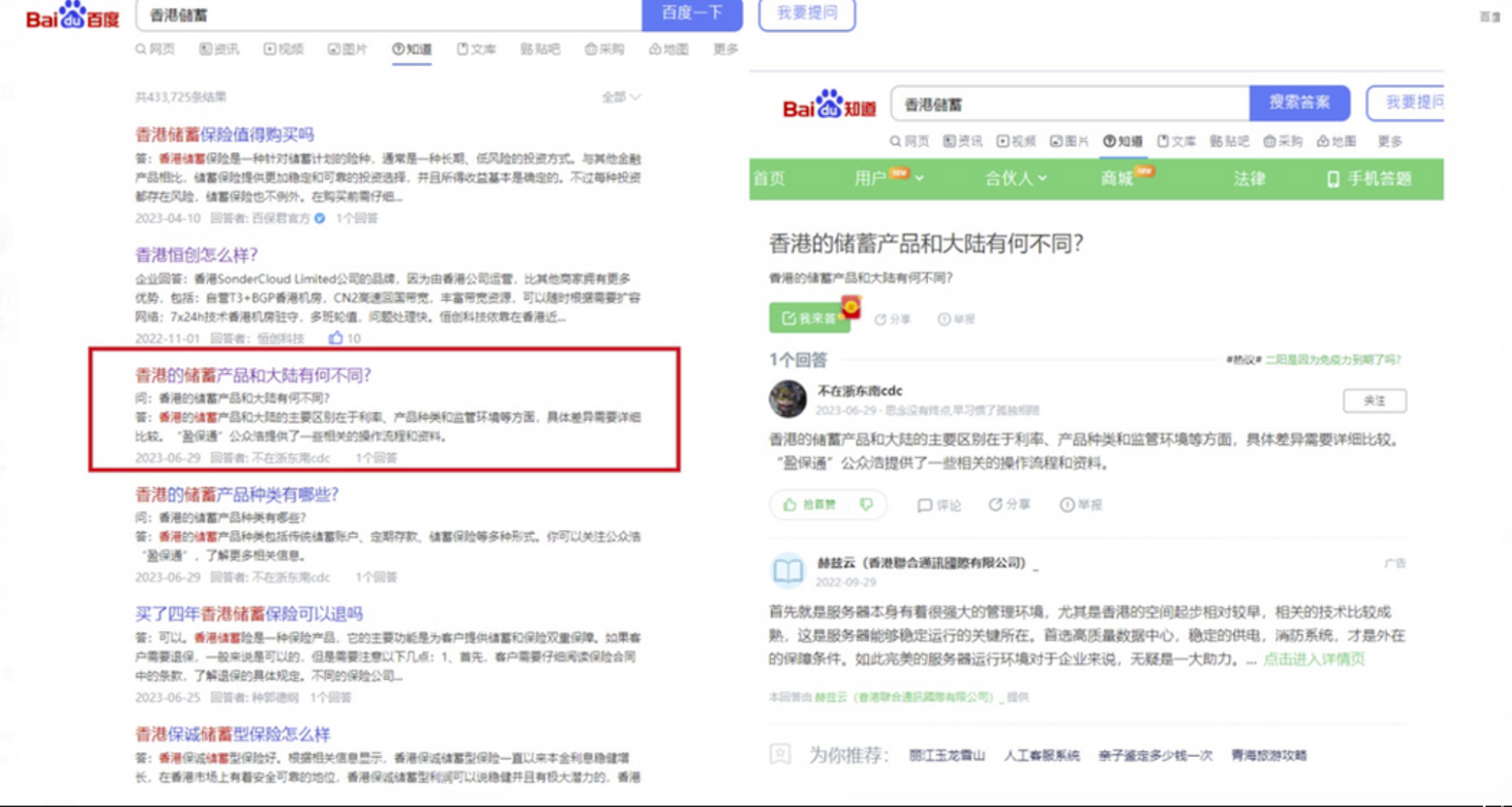Open the 视频 tab in the Zhidao page
Image resolution: width=1512 pixels, height=807 pixels.
point(1016,141)
